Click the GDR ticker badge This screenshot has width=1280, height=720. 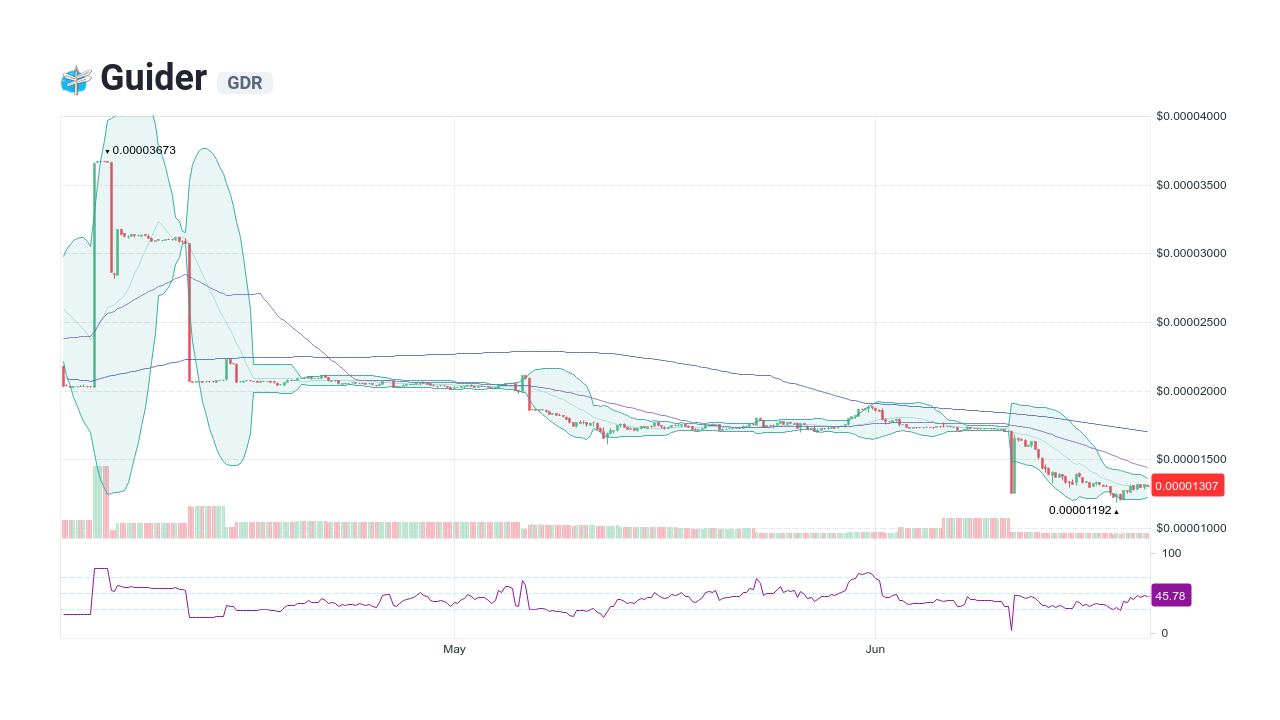click(245, 83)
